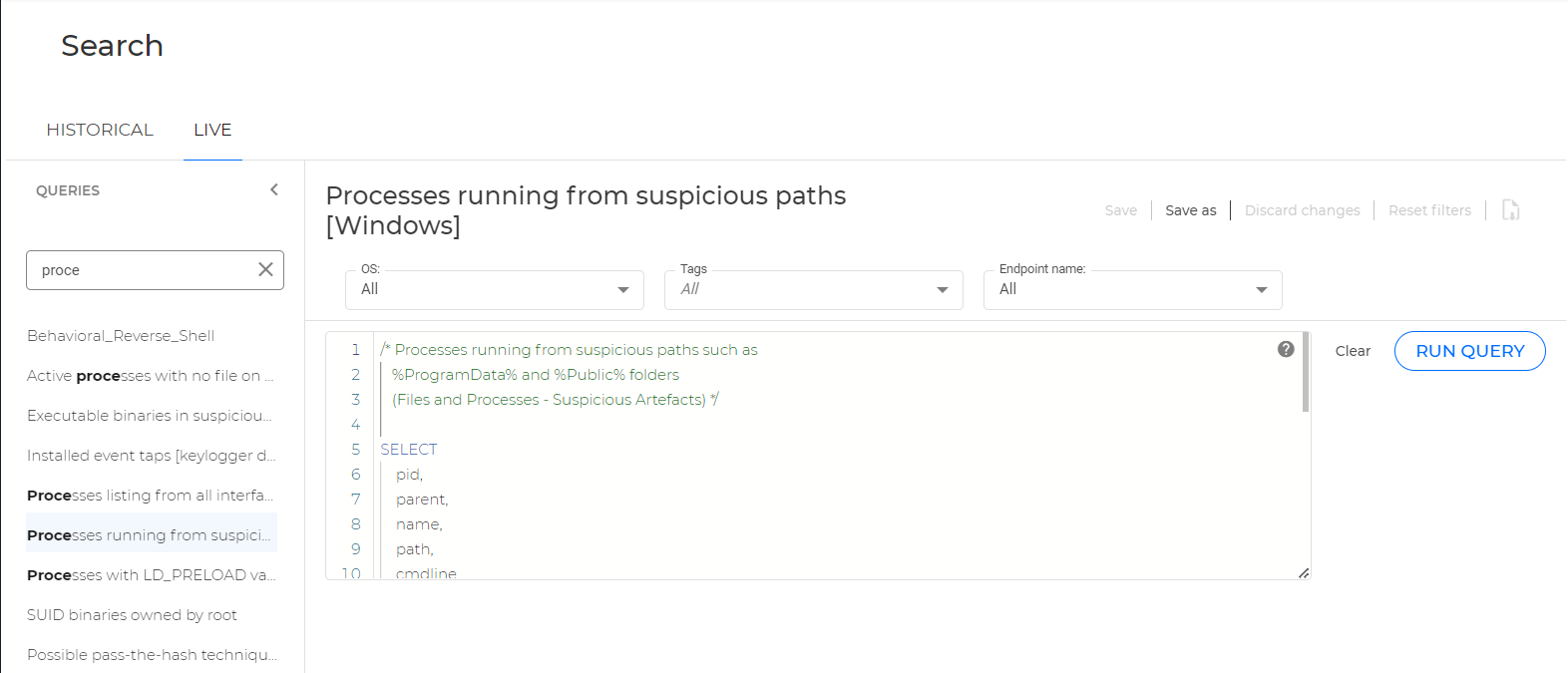Image resolution: width=1568 pixels, height=673 pixels.
Task: Clear the query search box with X
Action: [265, 269]
